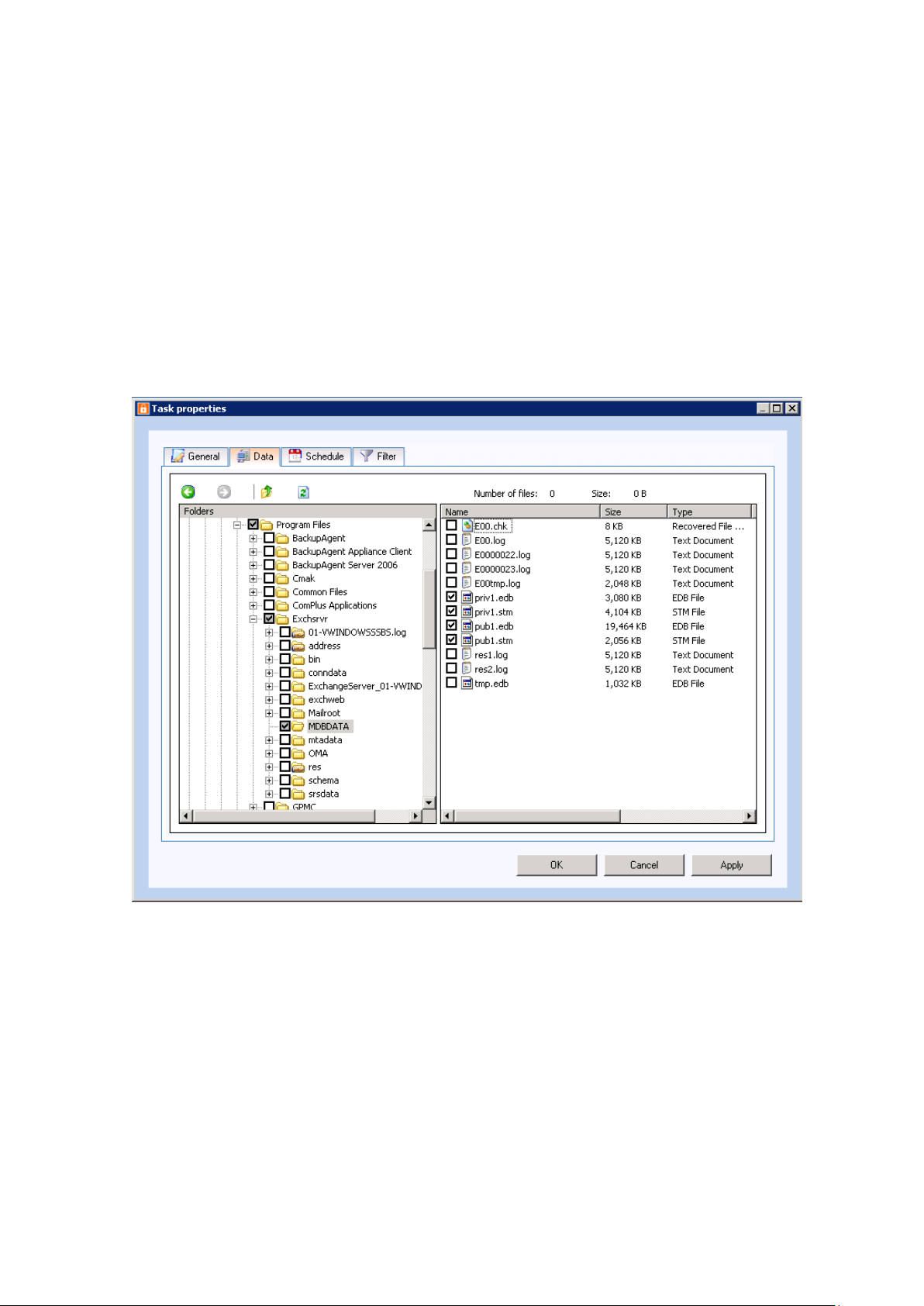Open the Filter tab
The height and width of the screenshot is (1306, 924).
378,457
